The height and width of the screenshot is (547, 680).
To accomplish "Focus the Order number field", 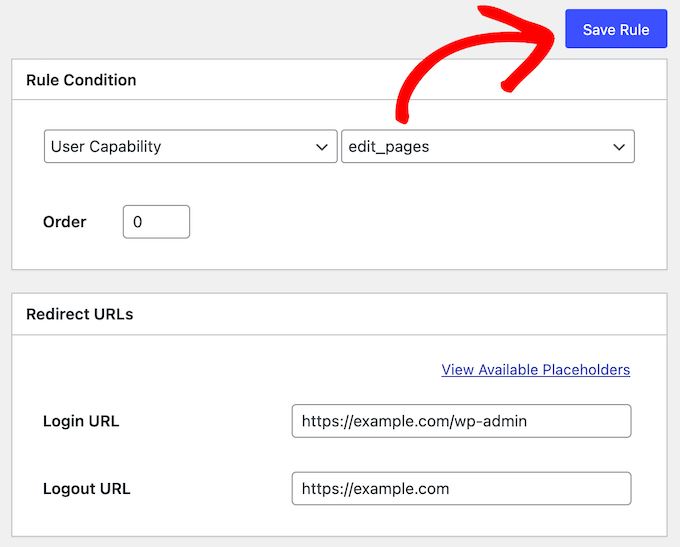I will pos(156,222).
